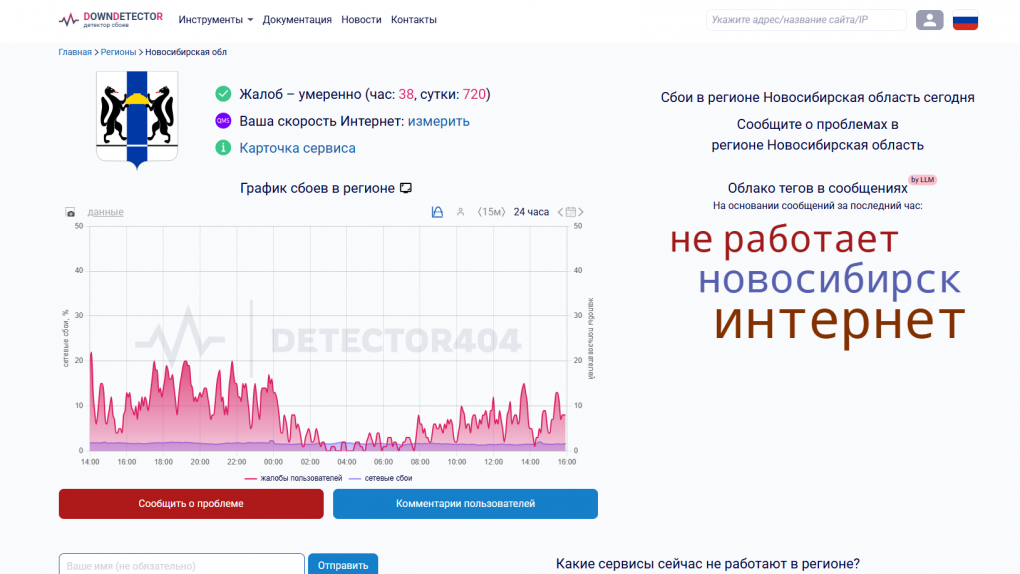Click the chart screenshot camera icon
Screen dimensions: 1020x574
[70, 212]
